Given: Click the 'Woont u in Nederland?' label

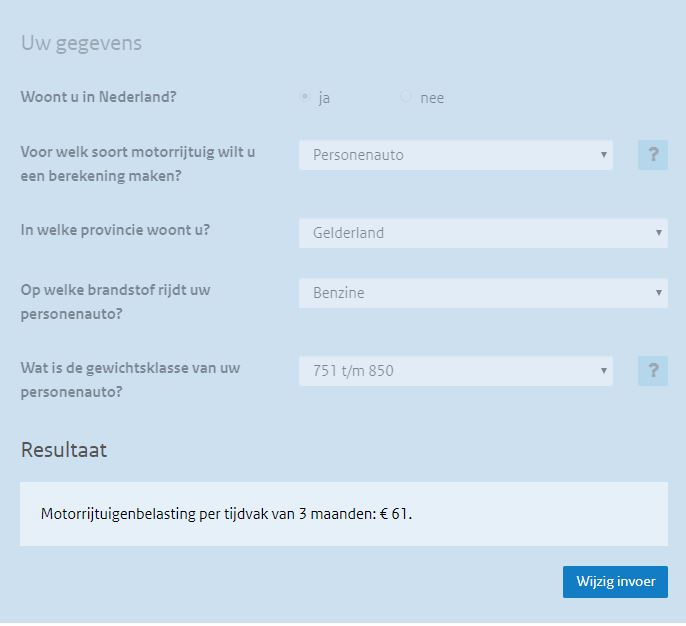Looking at the screenshot, I should 105,97.
